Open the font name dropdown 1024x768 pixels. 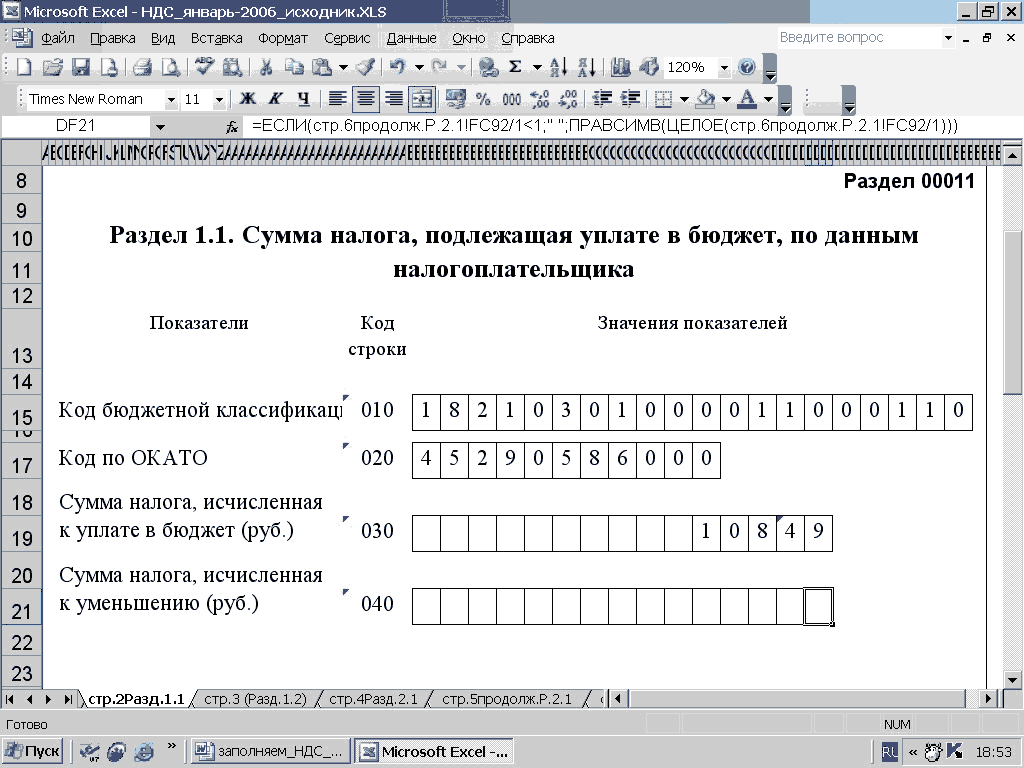coord(171,99)
